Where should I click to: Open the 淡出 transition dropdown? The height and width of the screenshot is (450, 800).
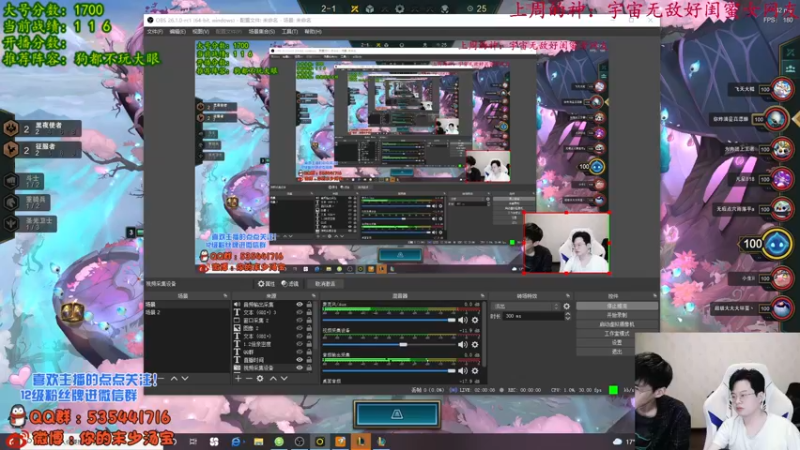(x=526, y=307)
